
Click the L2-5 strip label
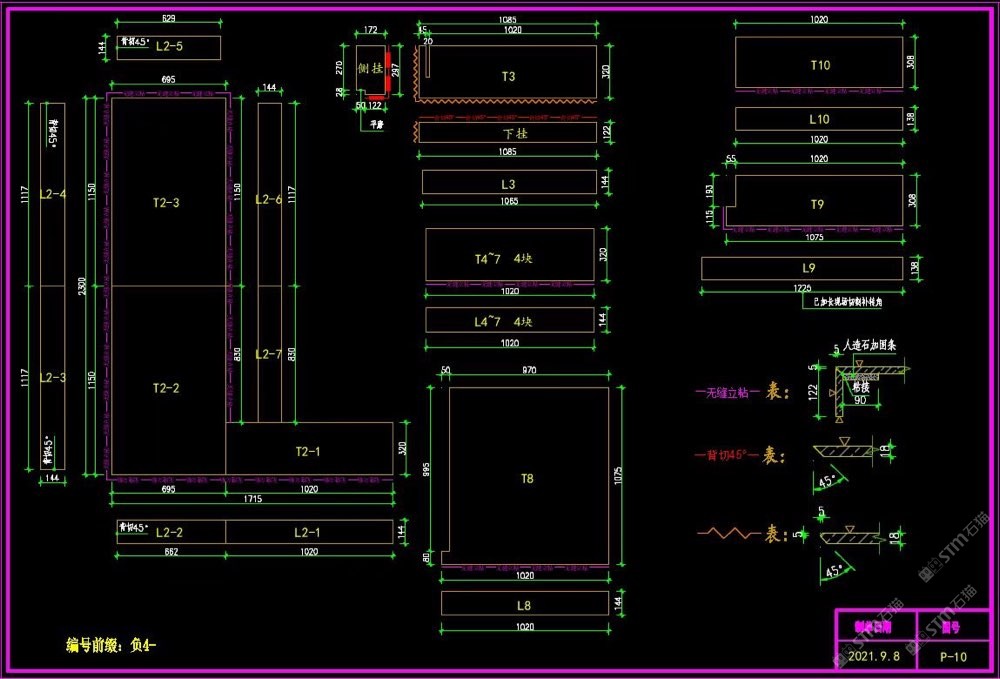[170, 46]
